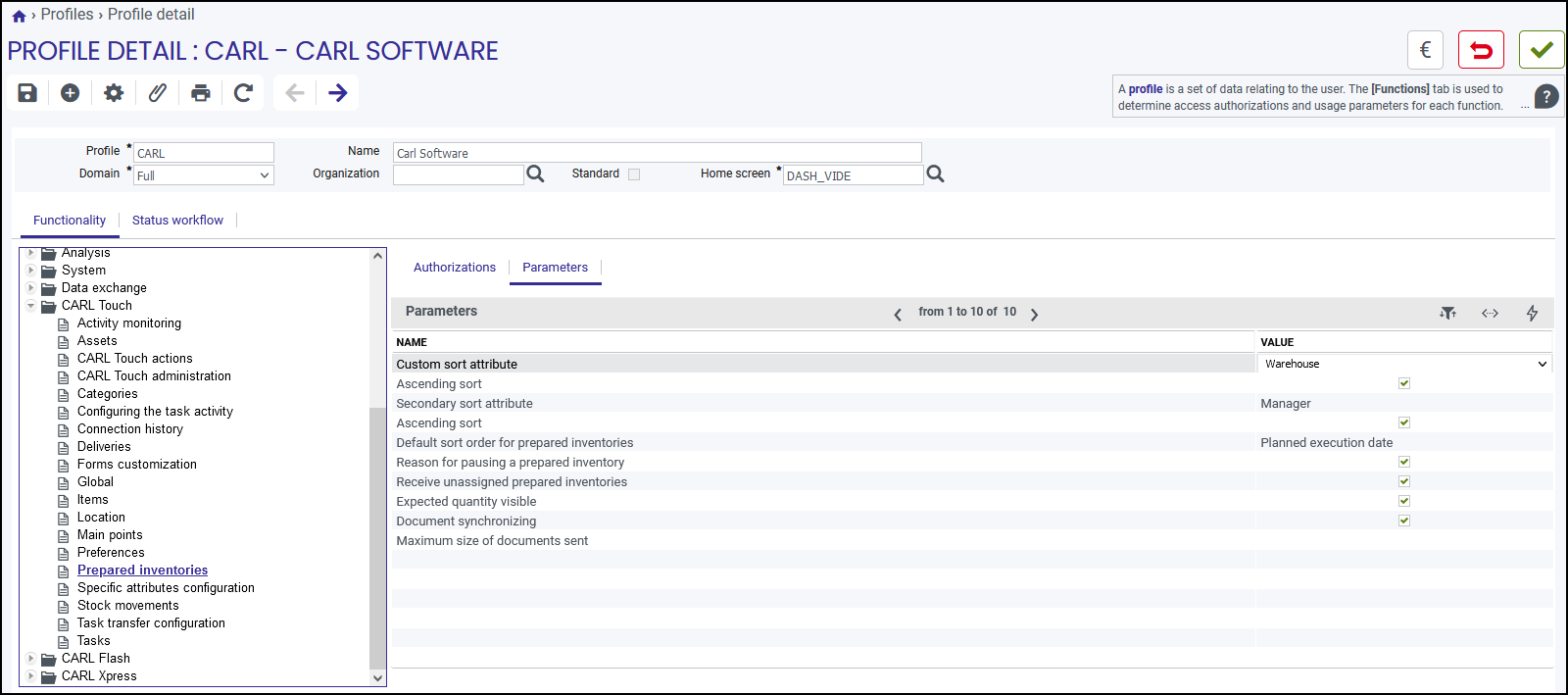Click the Home screen field DASH_VIDE

pyautogui.click(x=853, y=175)
